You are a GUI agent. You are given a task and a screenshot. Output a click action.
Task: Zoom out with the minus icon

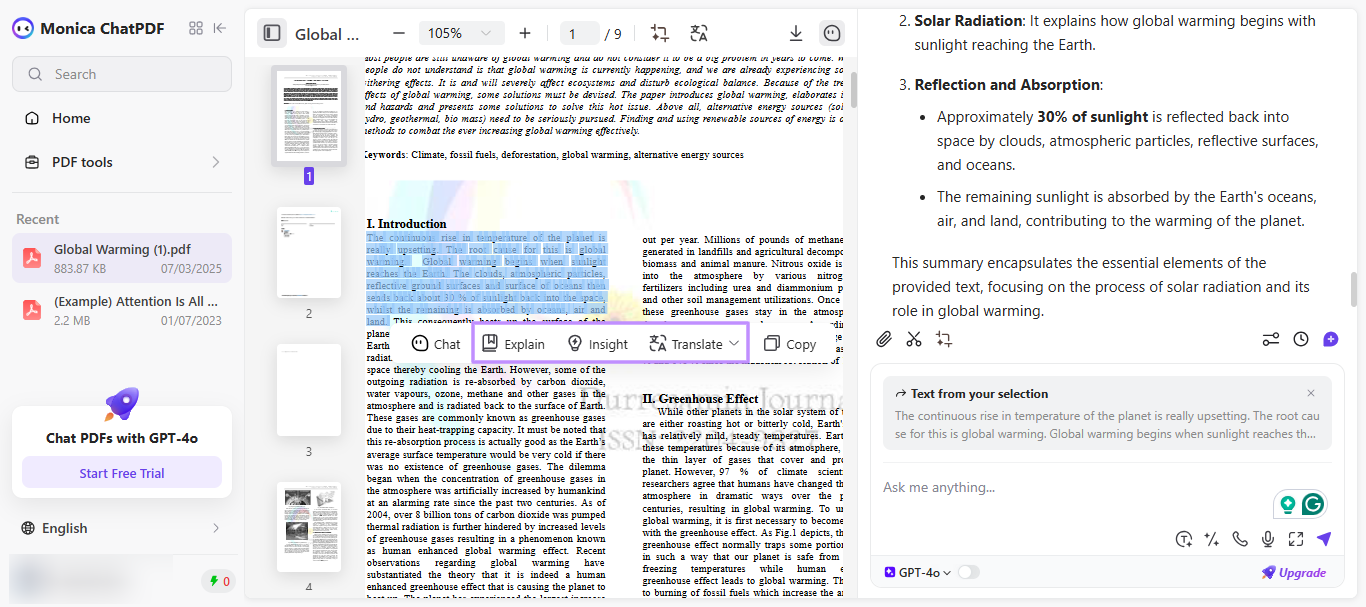click(399, 33)
